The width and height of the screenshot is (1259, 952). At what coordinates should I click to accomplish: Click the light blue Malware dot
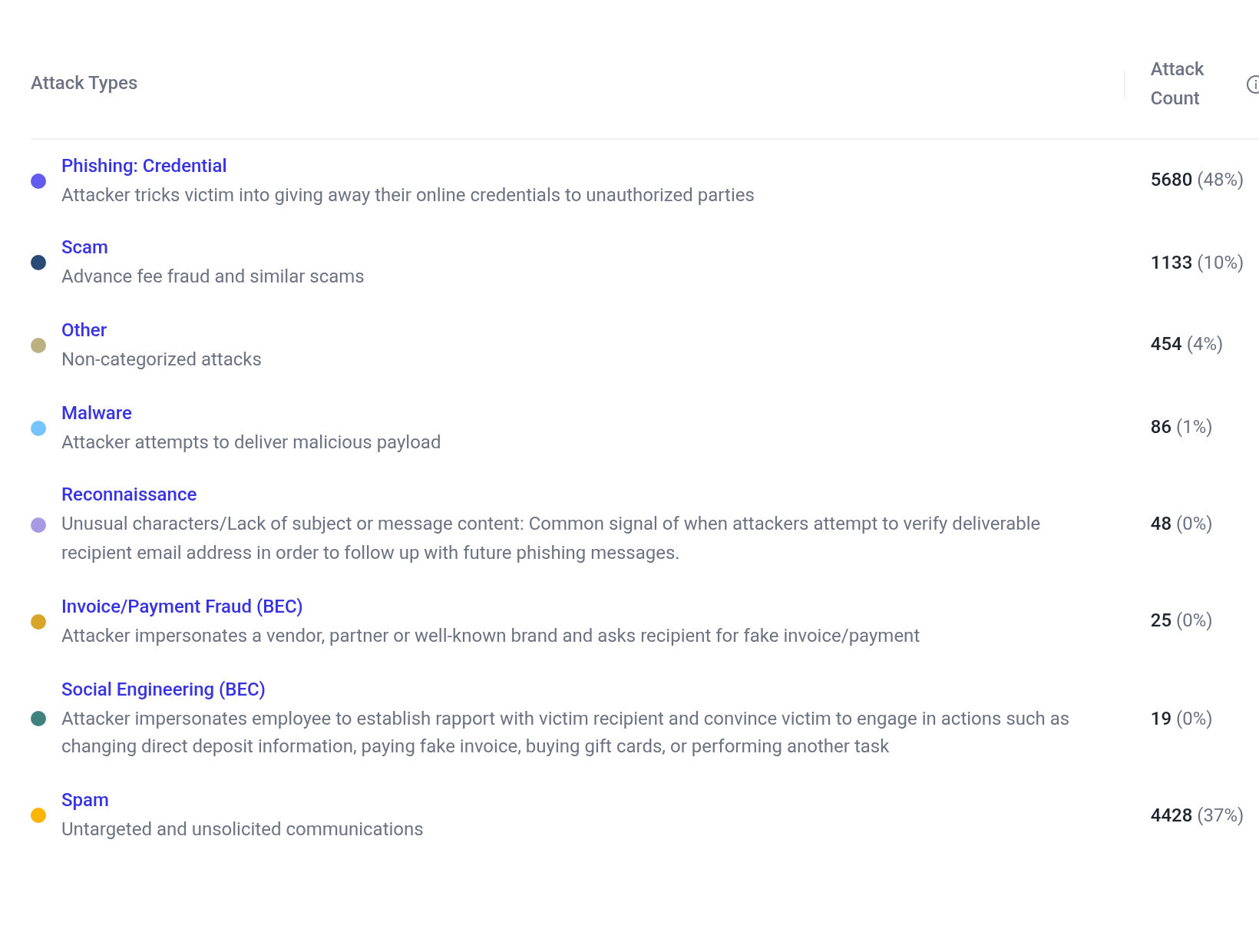coord(38,428)
